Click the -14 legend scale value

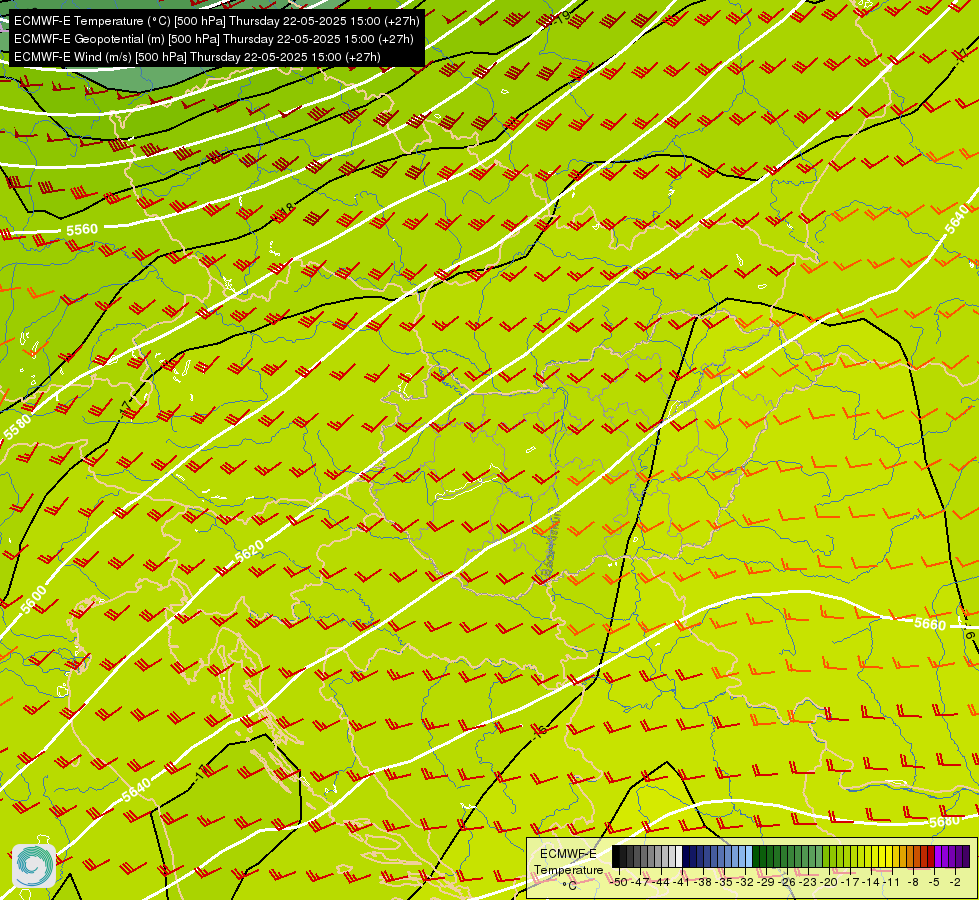click(x=871, y=883)
